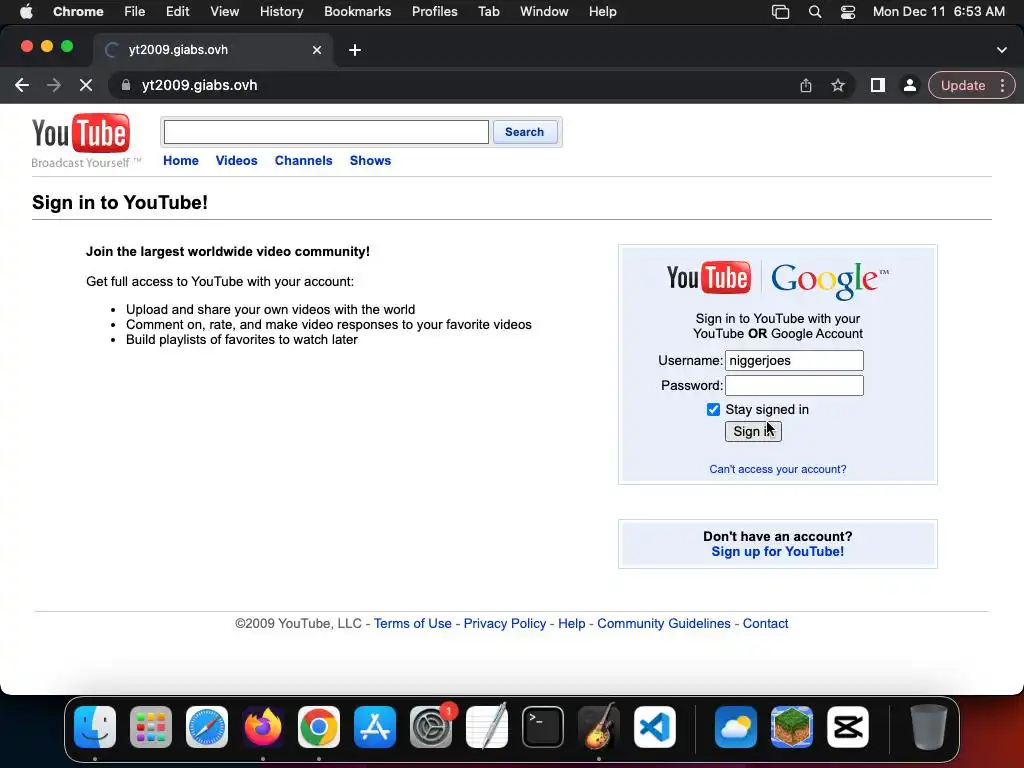This screenshot has height=768, width=1024.
Task: Go to the Home link
Action: point(181,161)
